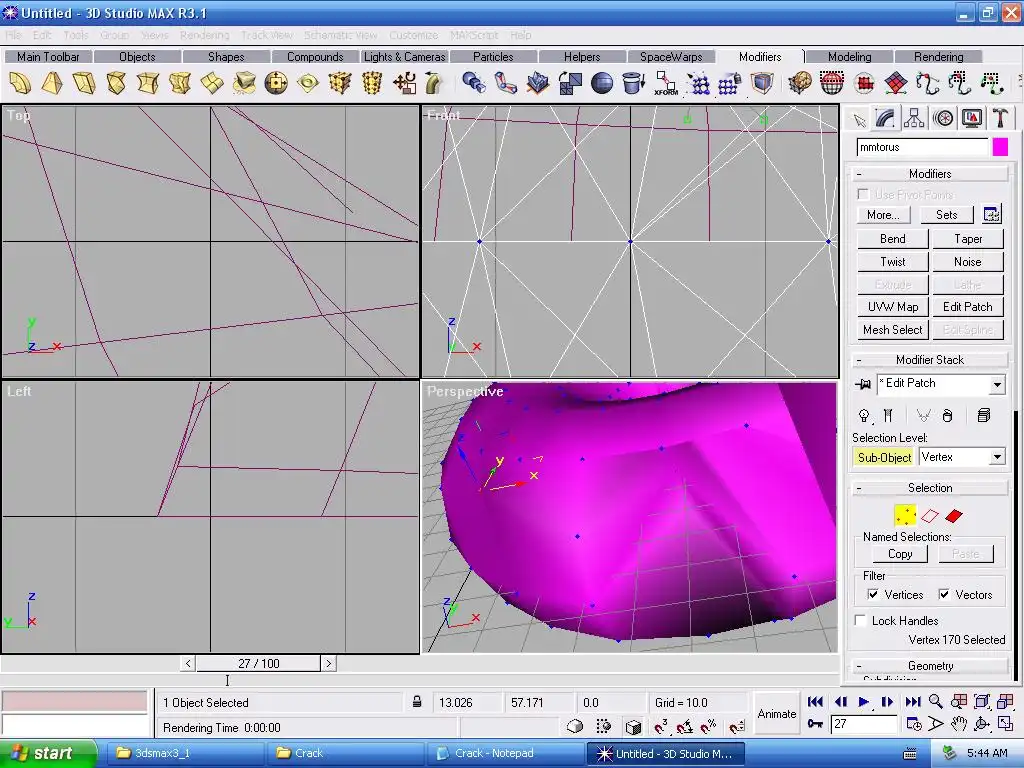
Task: Toggle the Spinner Snap icon
Action: (x=737, y=726)
